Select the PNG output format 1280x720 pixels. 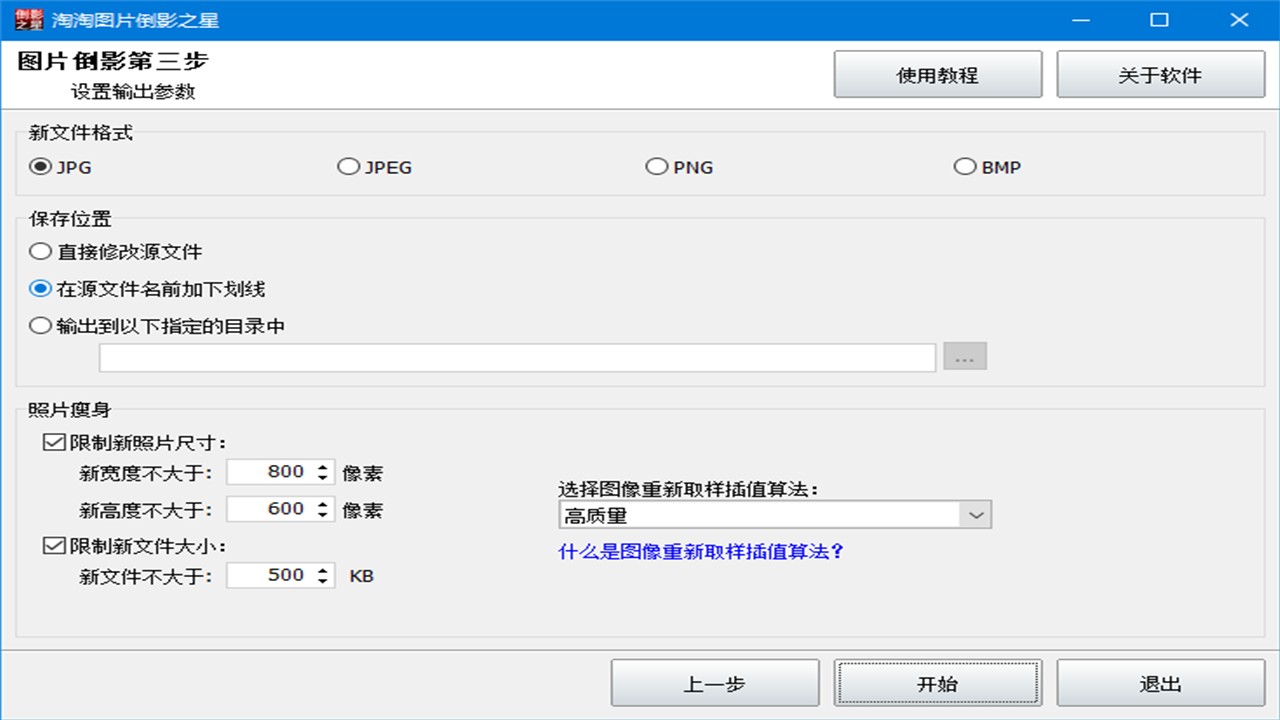pyautogui.click(x=657, y=167)
